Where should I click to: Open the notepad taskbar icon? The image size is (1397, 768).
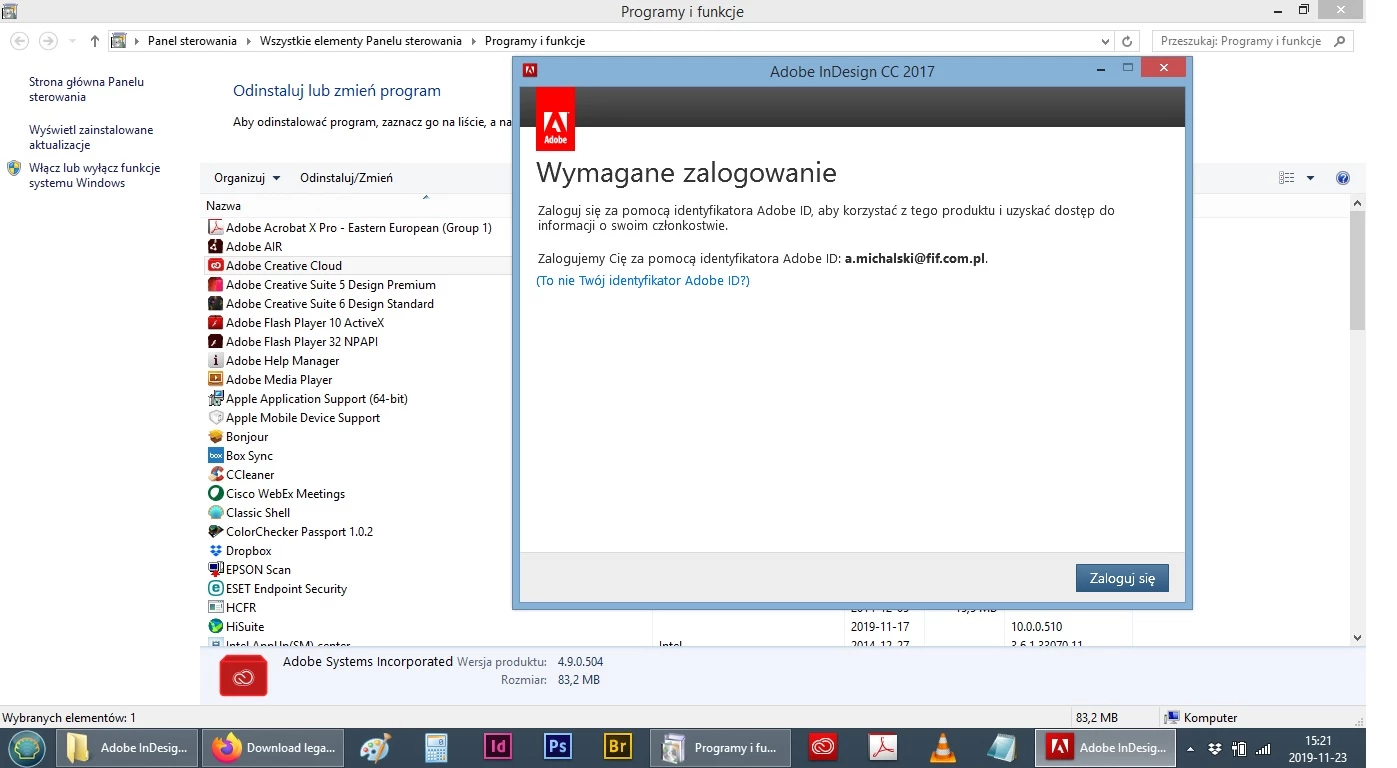1001,747
